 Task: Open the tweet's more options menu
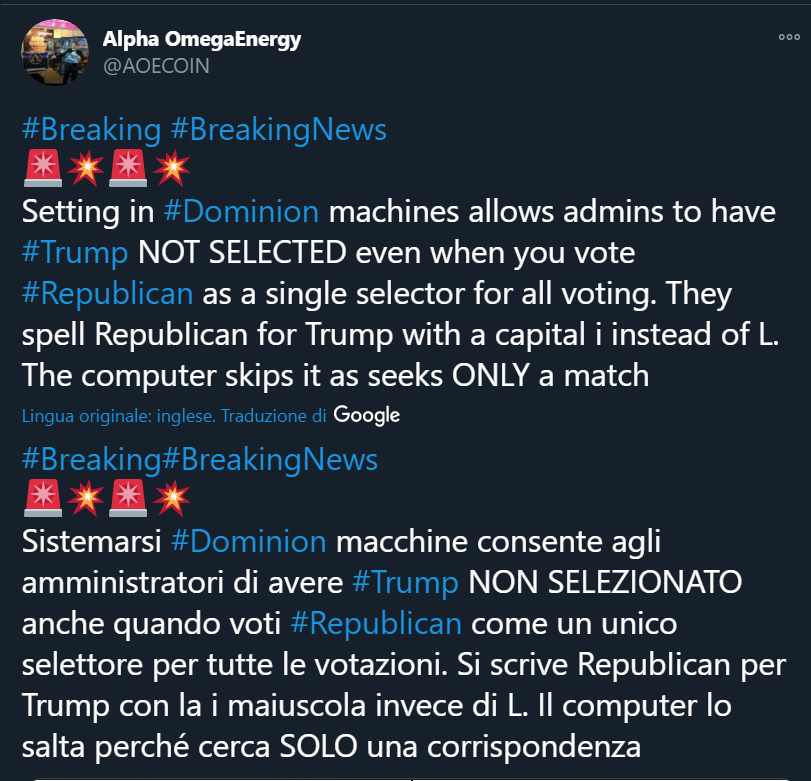(x=788, y=37)
